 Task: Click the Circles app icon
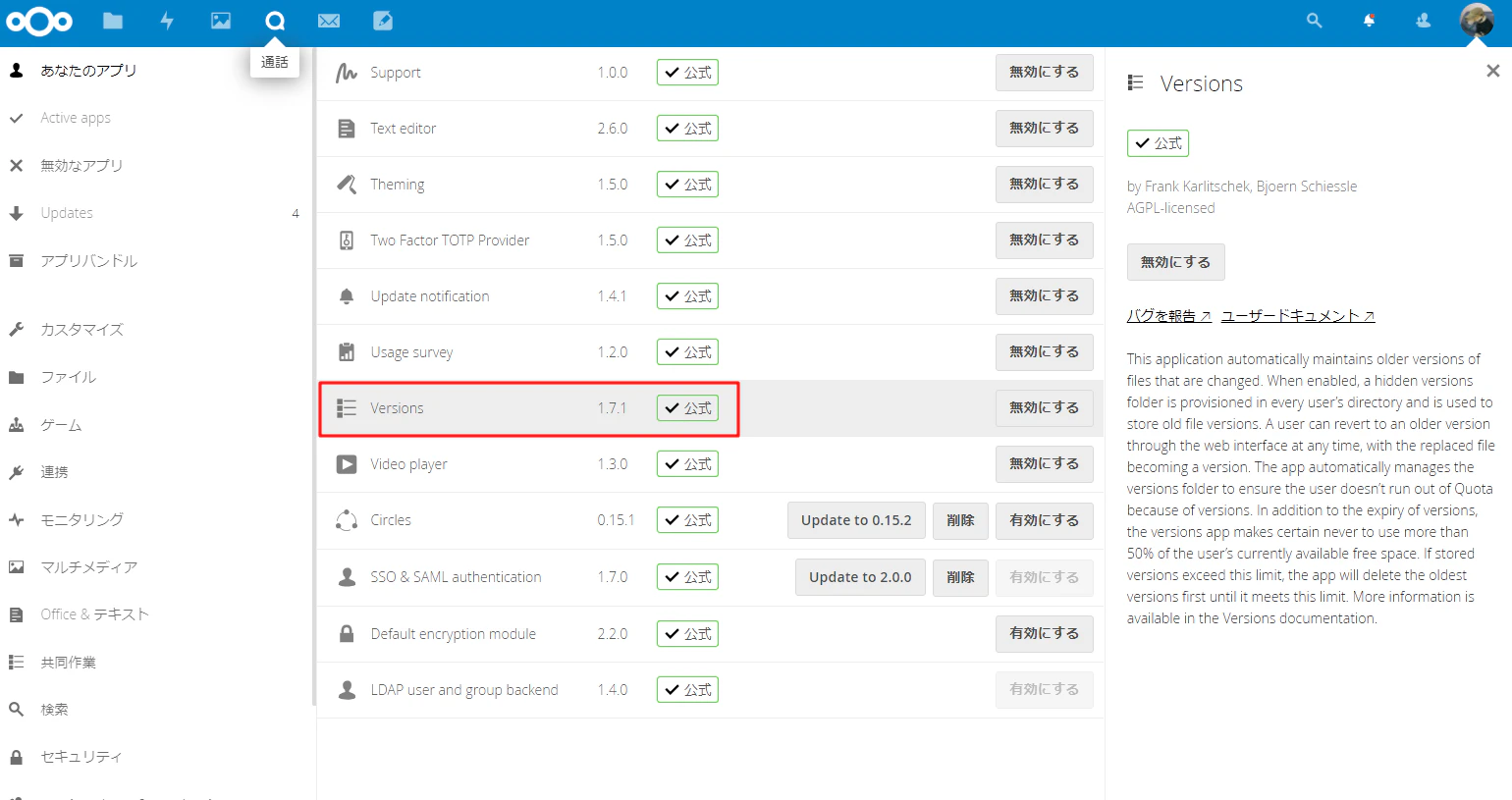tap(347, 520)
